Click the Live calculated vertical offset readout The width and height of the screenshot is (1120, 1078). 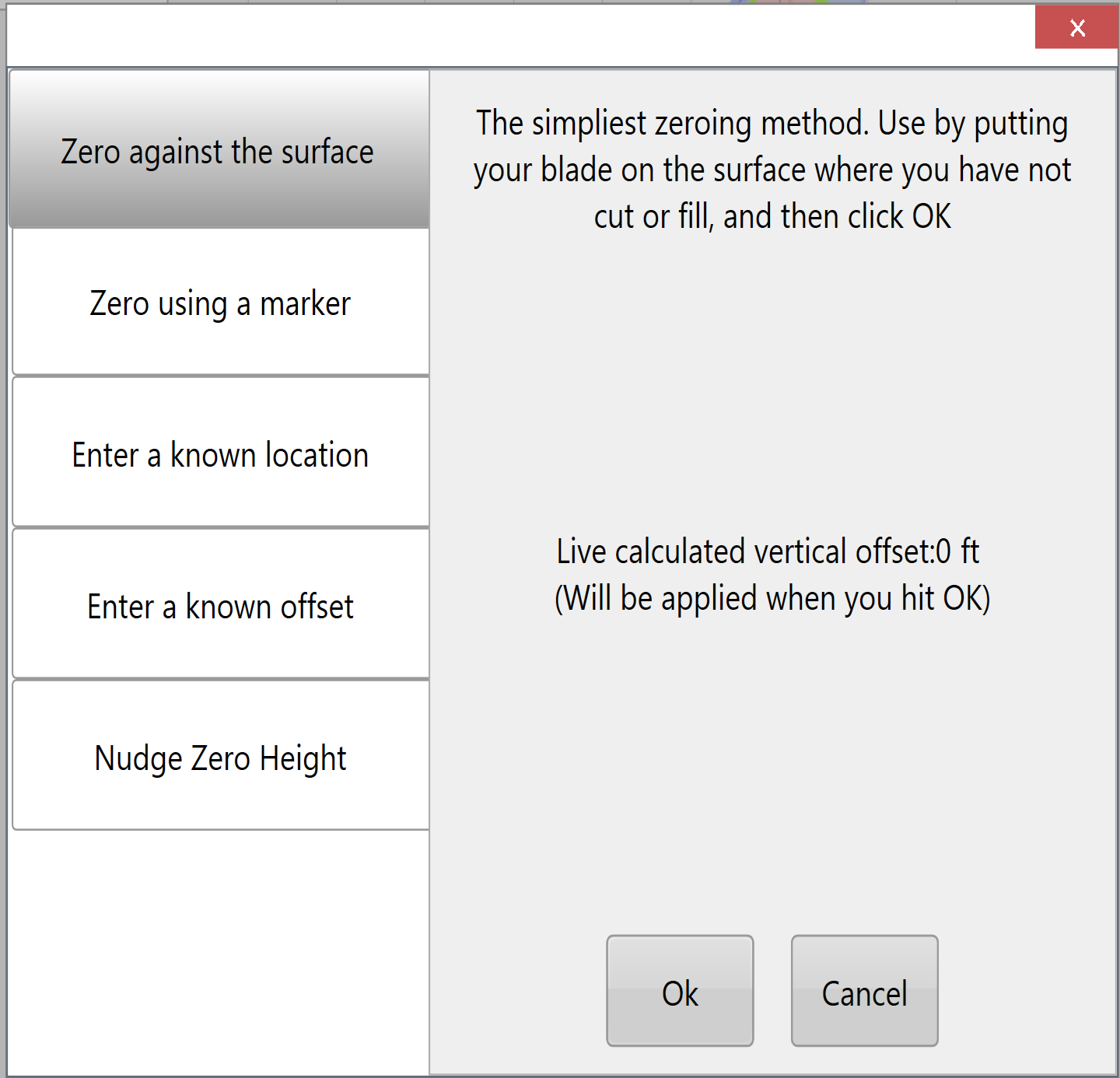768,551
